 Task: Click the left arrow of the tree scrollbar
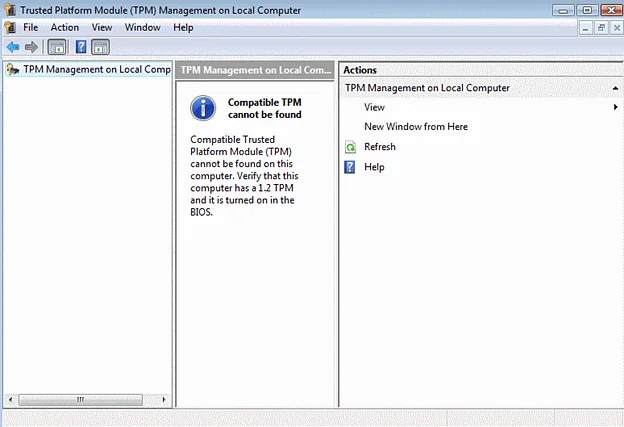click(10, 400)
